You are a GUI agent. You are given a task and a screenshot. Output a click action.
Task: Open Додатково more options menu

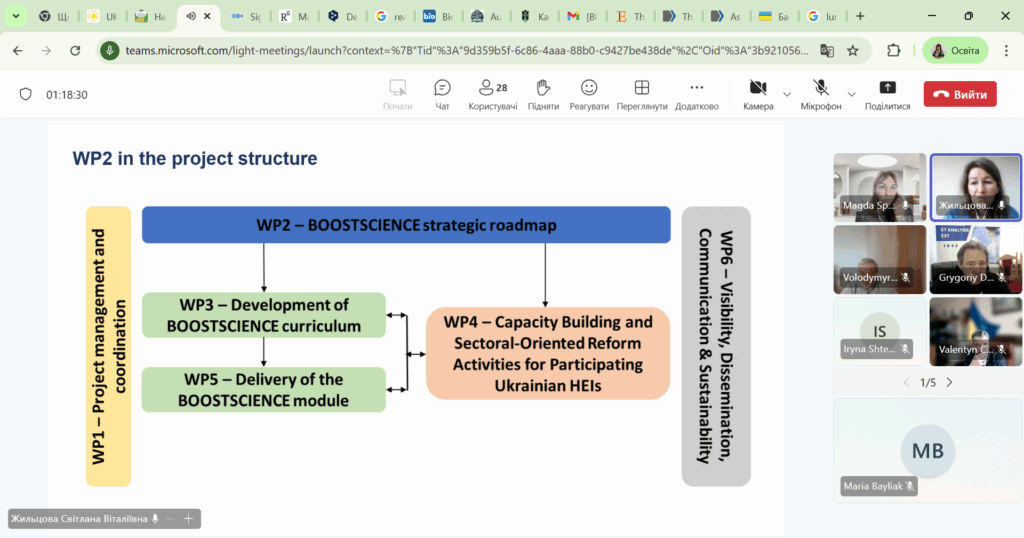(x=696, y=94)
